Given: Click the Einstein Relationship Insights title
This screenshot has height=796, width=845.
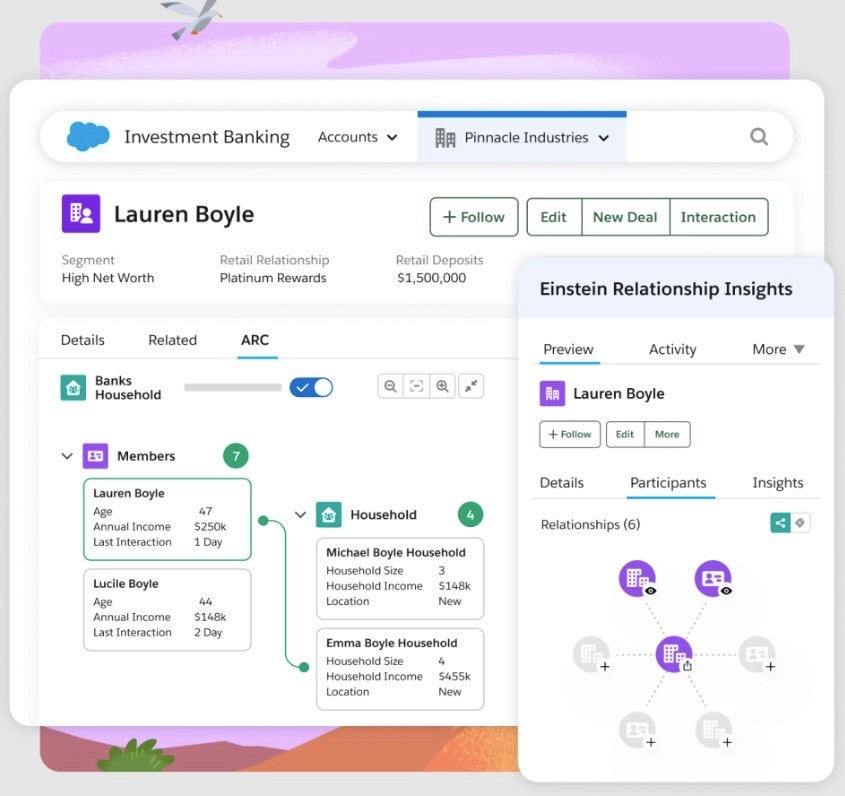Looking at the screenshot, I should click(666, 289).
